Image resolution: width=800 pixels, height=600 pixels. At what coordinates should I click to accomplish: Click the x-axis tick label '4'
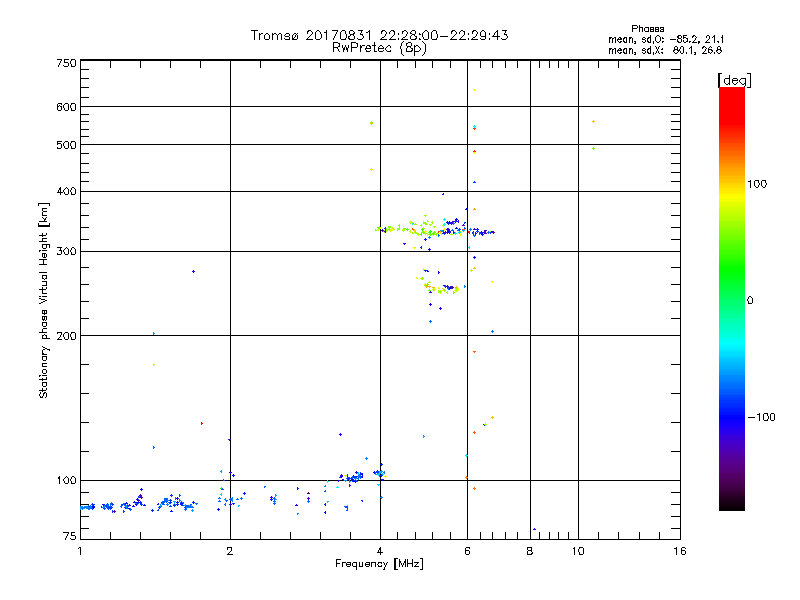[380, 551]
